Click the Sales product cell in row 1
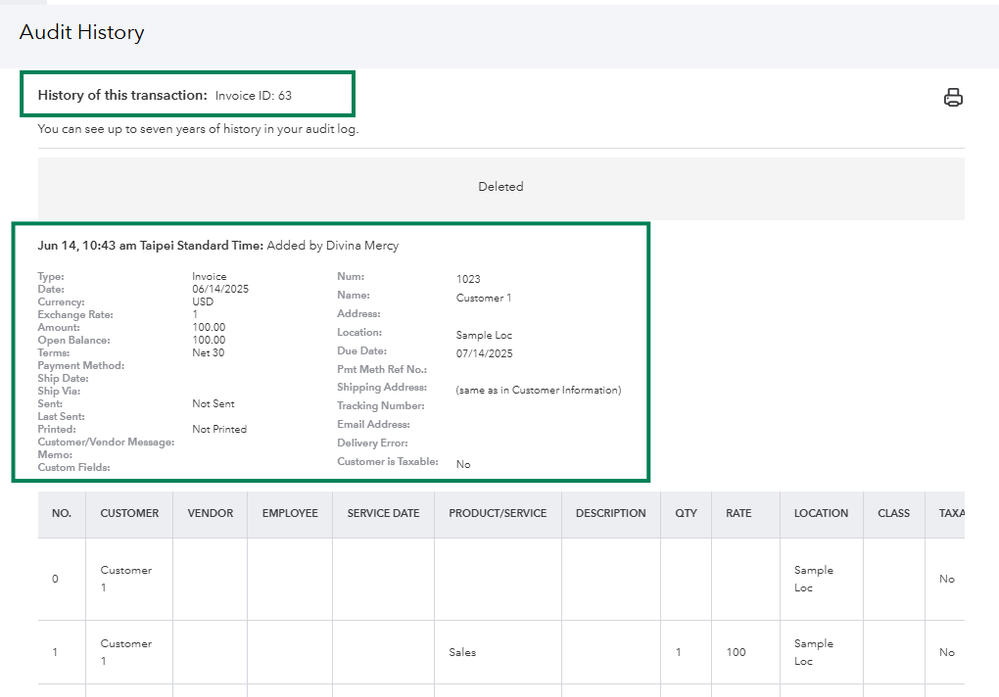 (x=462, y=652)
